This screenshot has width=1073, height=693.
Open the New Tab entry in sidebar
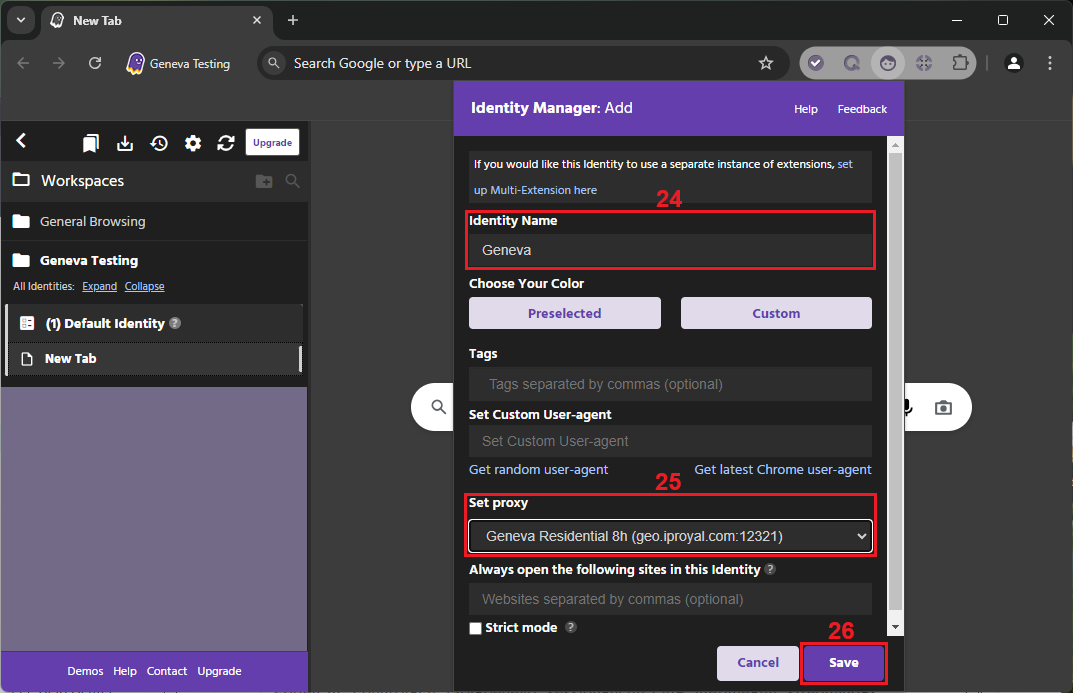(154, 358)
